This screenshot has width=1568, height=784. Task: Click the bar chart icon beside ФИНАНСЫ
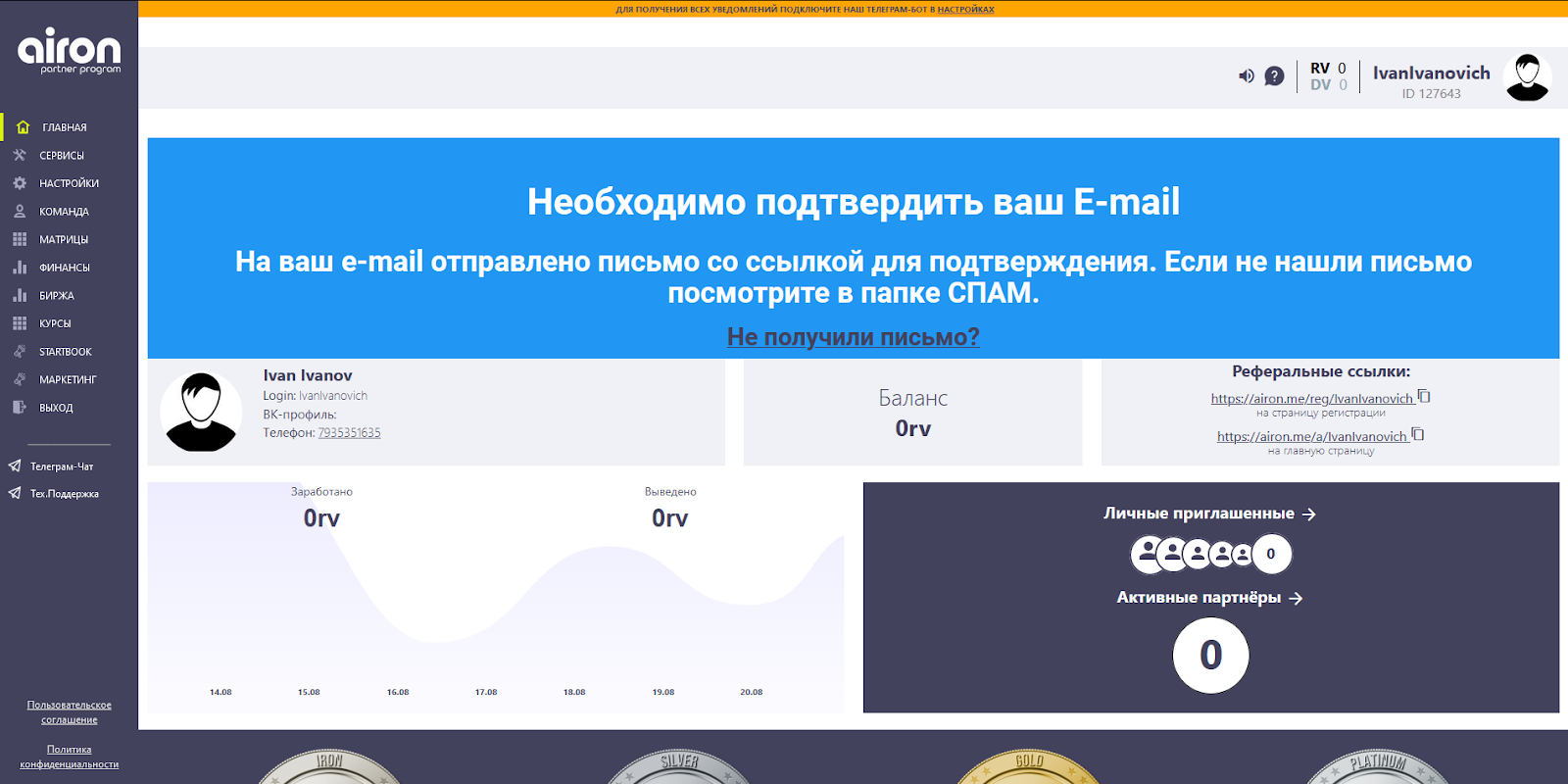tap(20, 267)
